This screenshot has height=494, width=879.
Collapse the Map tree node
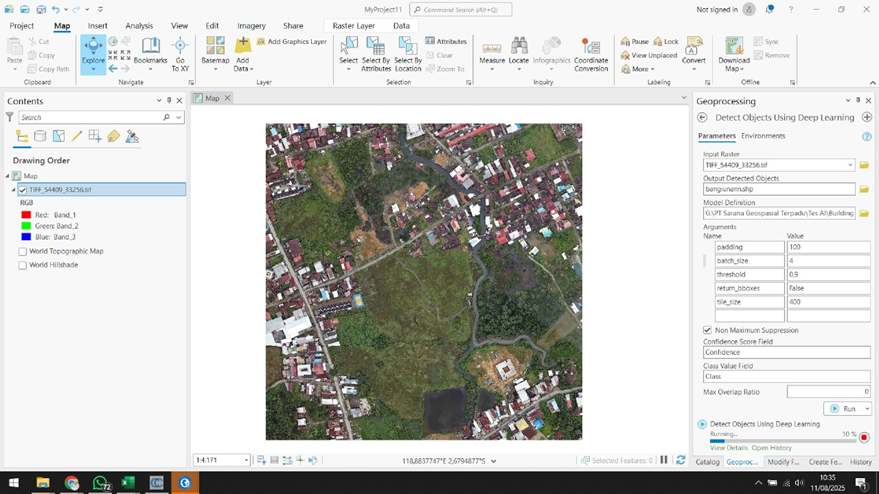point(8,176)
